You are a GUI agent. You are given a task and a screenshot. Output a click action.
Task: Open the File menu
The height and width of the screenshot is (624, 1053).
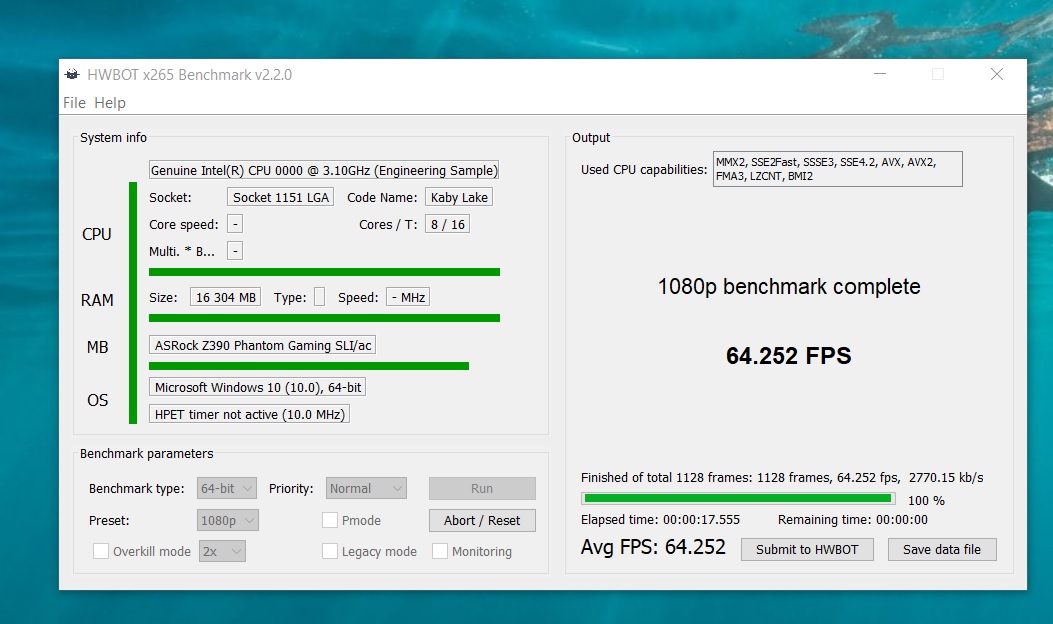point(75,103)
